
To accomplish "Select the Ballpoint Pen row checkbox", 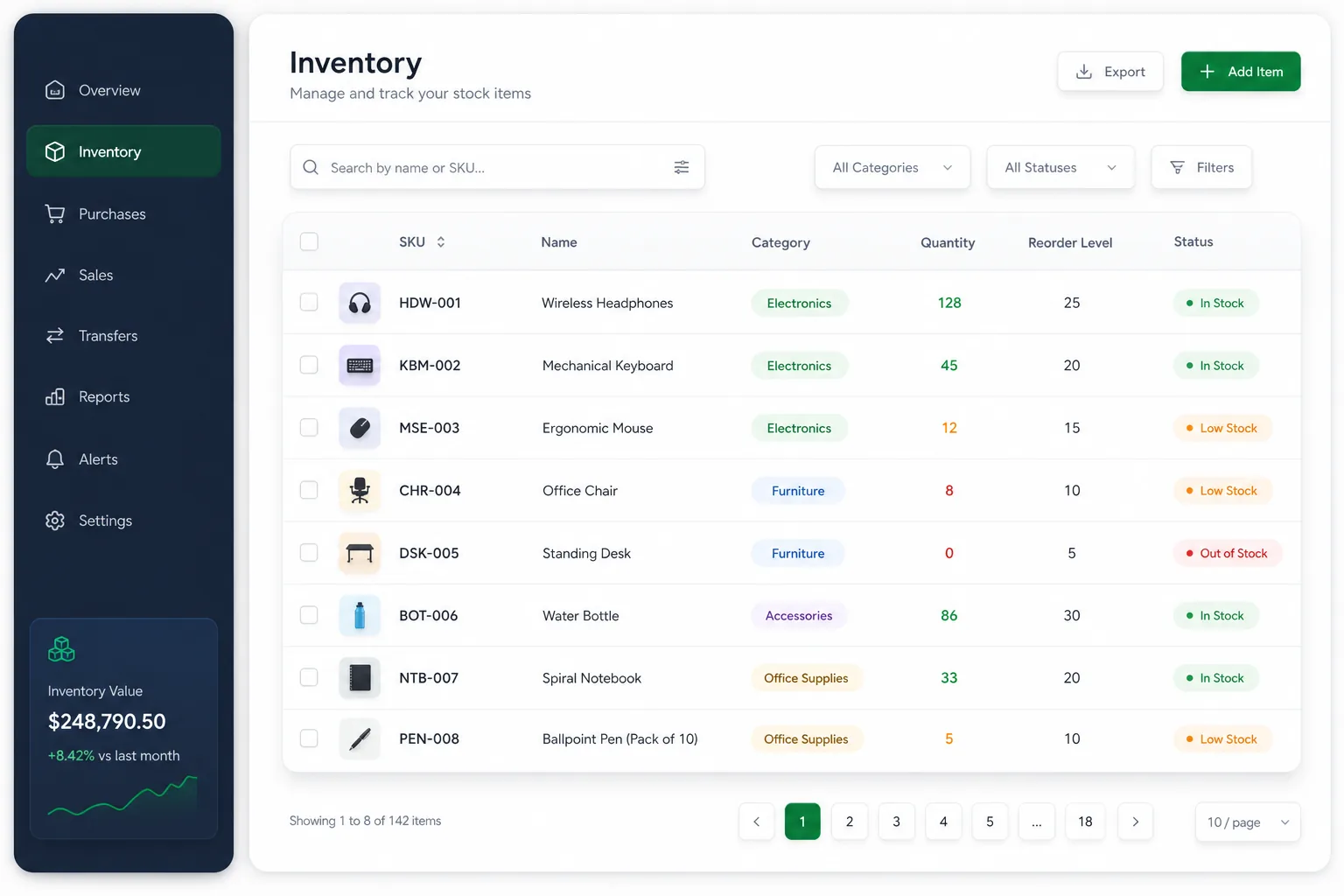I will point(309,738).
